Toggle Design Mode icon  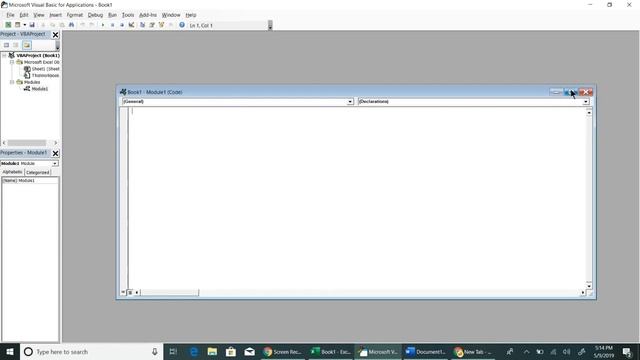pyautogui.click(x=131, y=25)
